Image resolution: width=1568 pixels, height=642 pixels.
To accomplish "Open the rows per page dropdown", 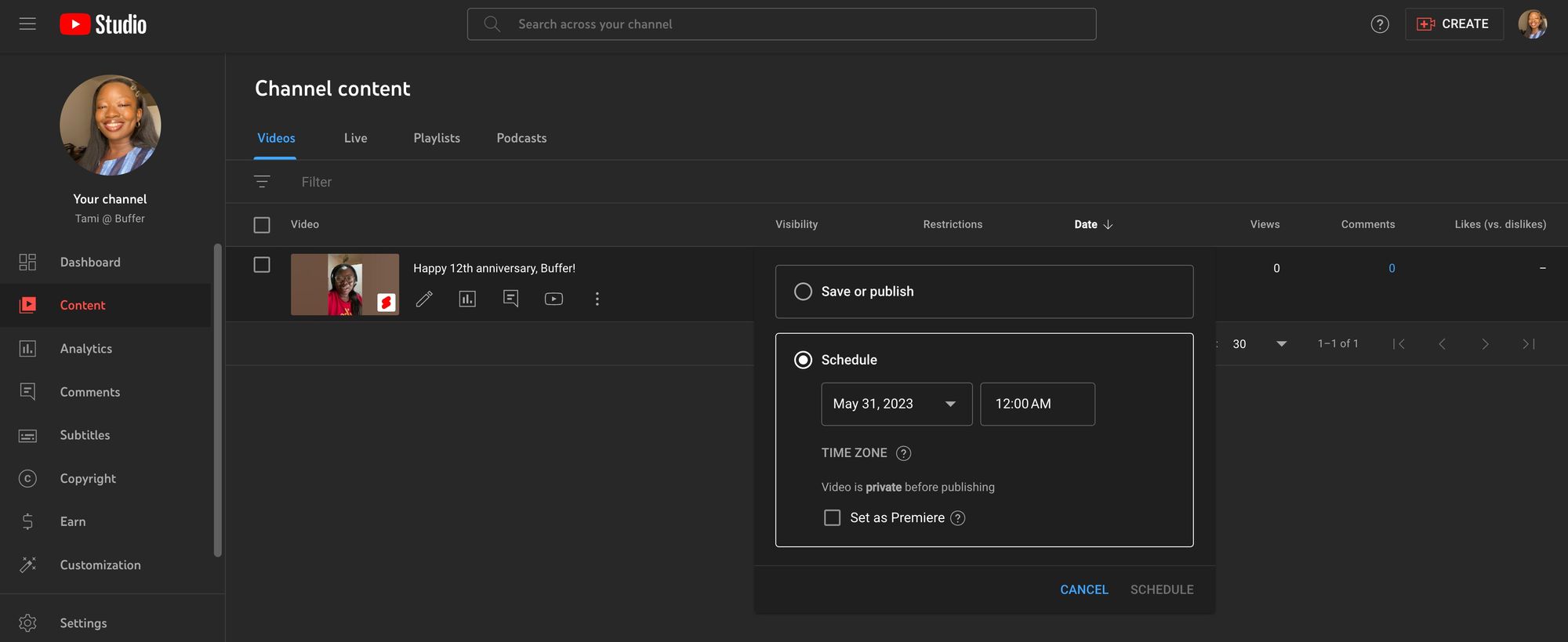I will (x=1281, y=344).
